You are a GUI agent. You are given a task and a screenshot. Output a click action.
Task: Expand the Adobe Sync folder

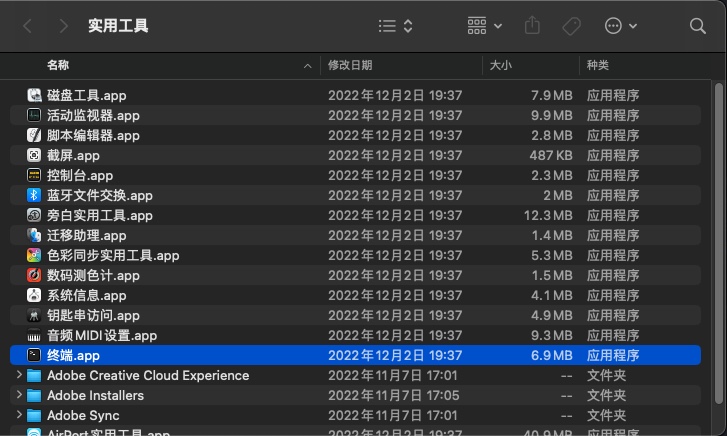point(18,415)
